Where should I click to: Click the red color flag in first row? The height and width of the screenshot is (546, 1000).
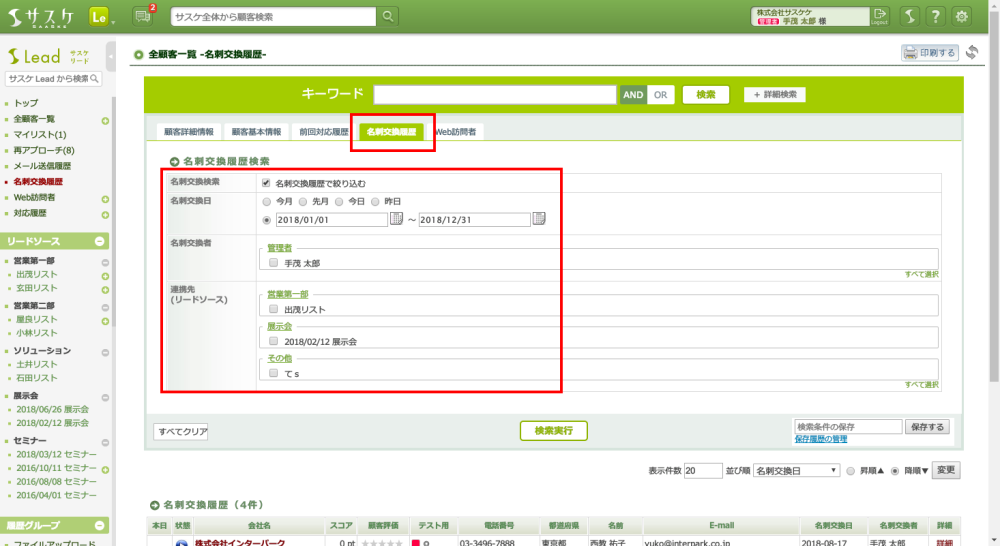coord(415,543)
